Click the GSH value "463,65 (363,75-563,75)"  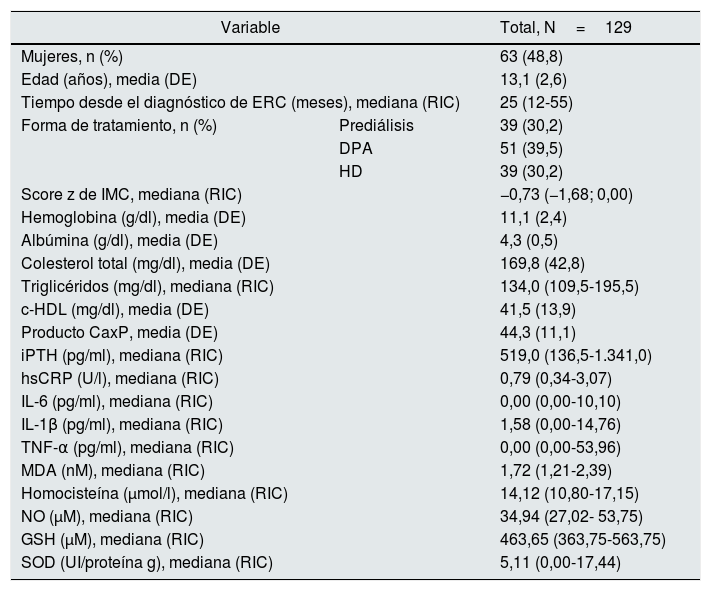[x=582, y=540]
